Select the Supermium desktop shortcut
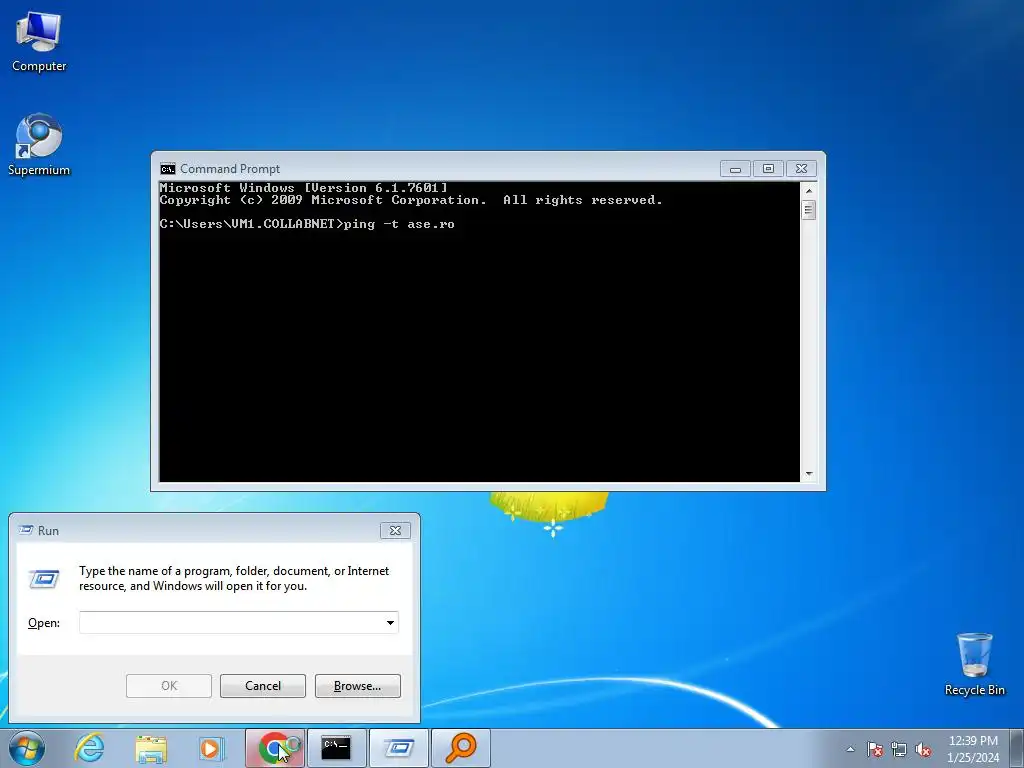 [x=39, y=145]
